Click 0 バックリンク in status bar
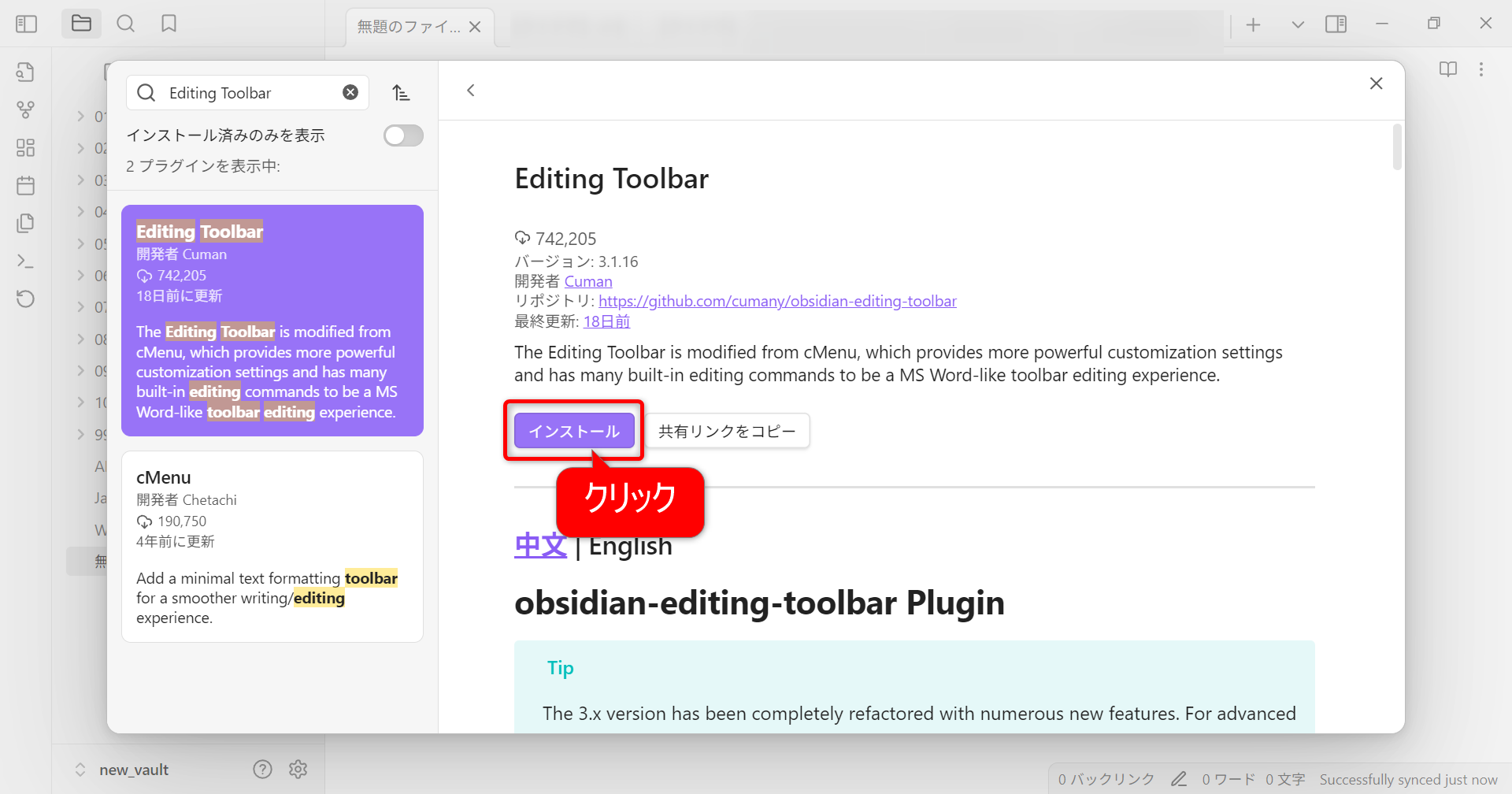The height and width of the screenshot is (794, 1512). 1106,779
